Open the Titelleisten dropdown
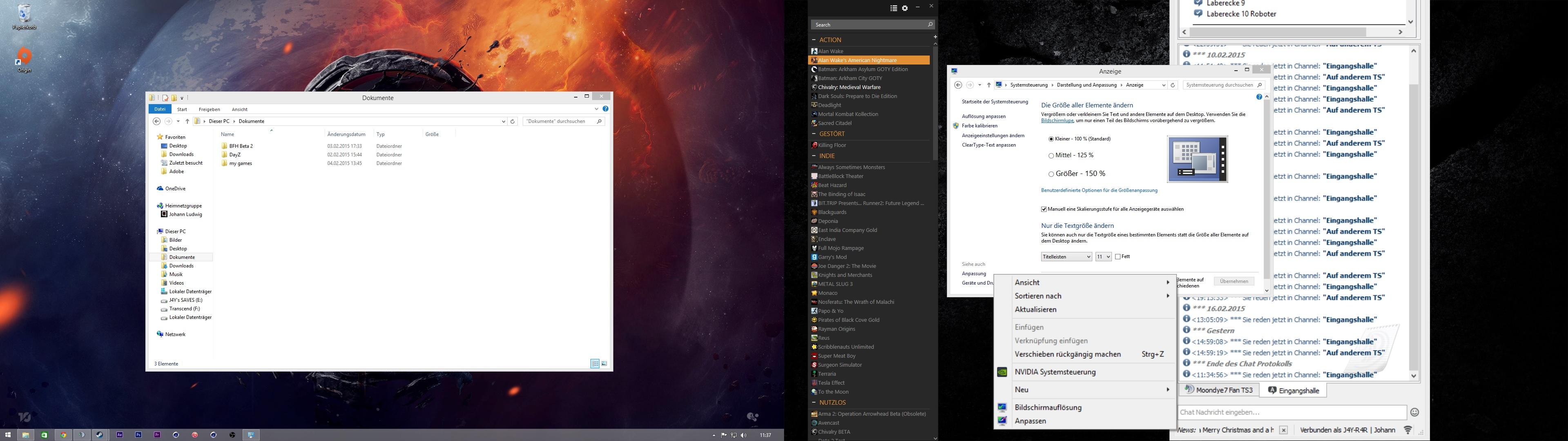The image size is (1568, 441). [1066, 257]
